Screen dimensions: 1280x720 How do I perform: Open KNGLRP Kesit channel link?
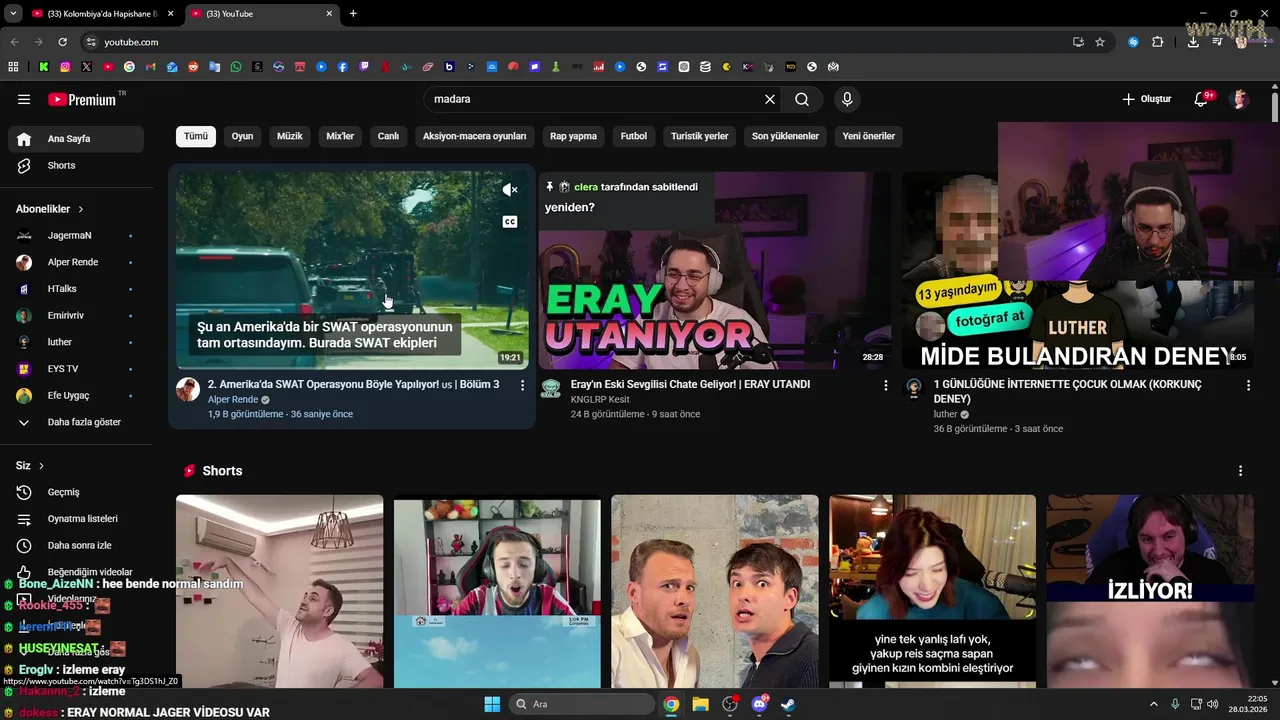click(x=600, y=399)
